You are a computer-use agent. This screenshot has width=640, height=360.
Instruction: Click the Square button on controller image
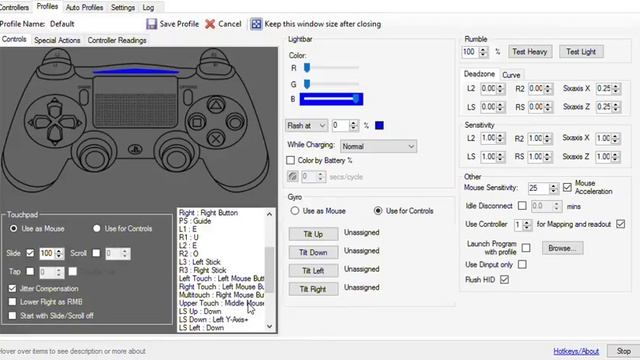tap(197, 122)
